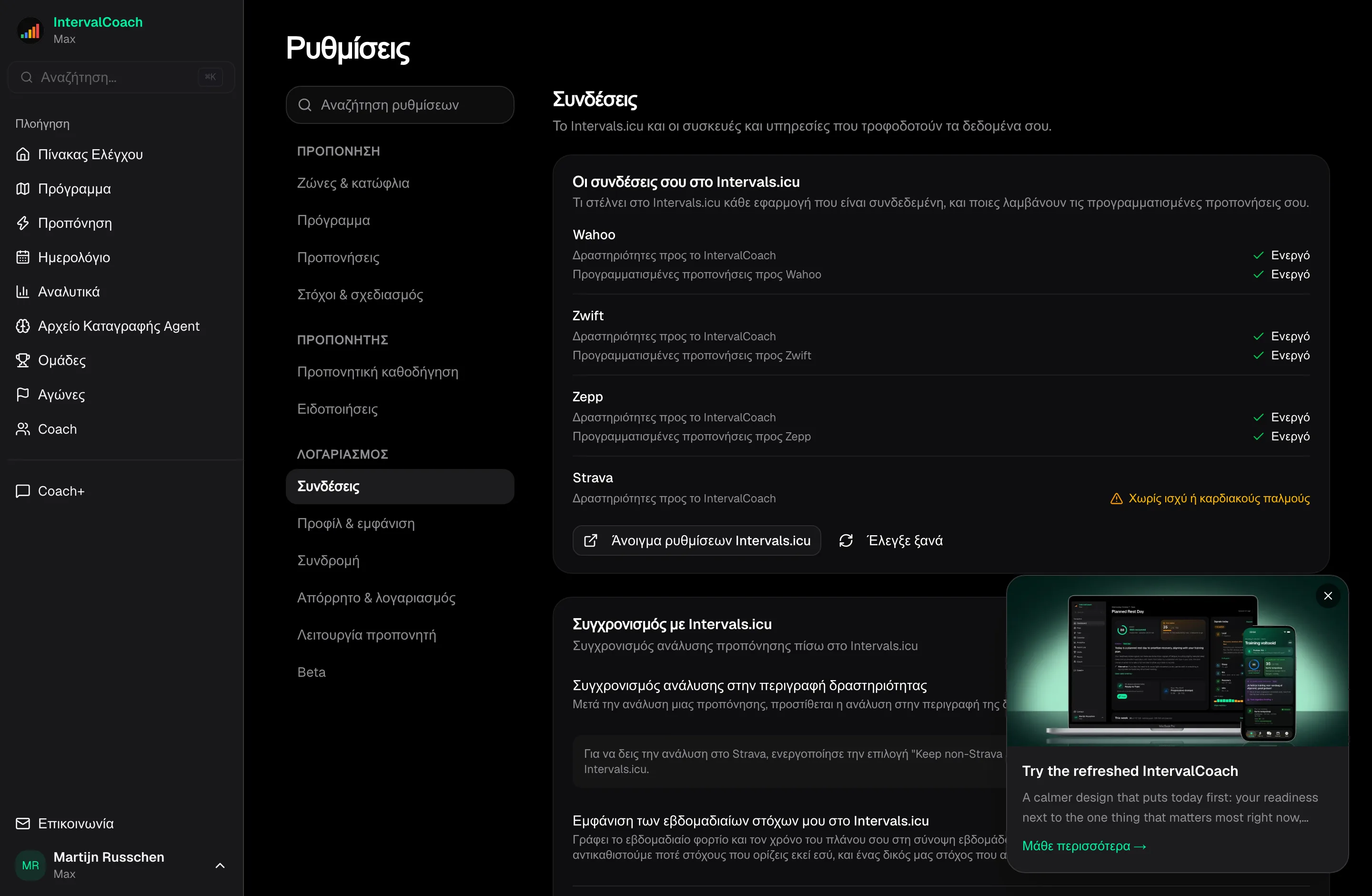Viewport: 1372px width, 896px height.
Task: Click the Wahoo connection heading
Action: click(594, 234)
